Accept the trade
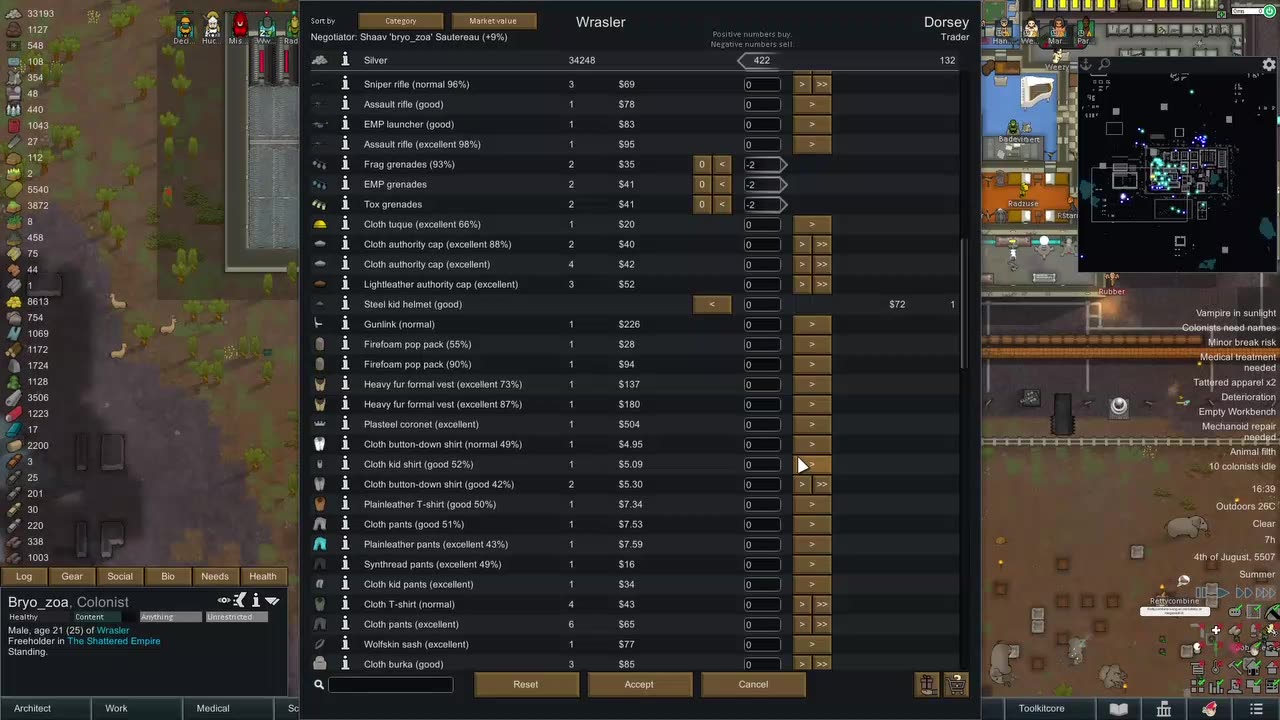The image size is (1280, 720). [639, 684]
